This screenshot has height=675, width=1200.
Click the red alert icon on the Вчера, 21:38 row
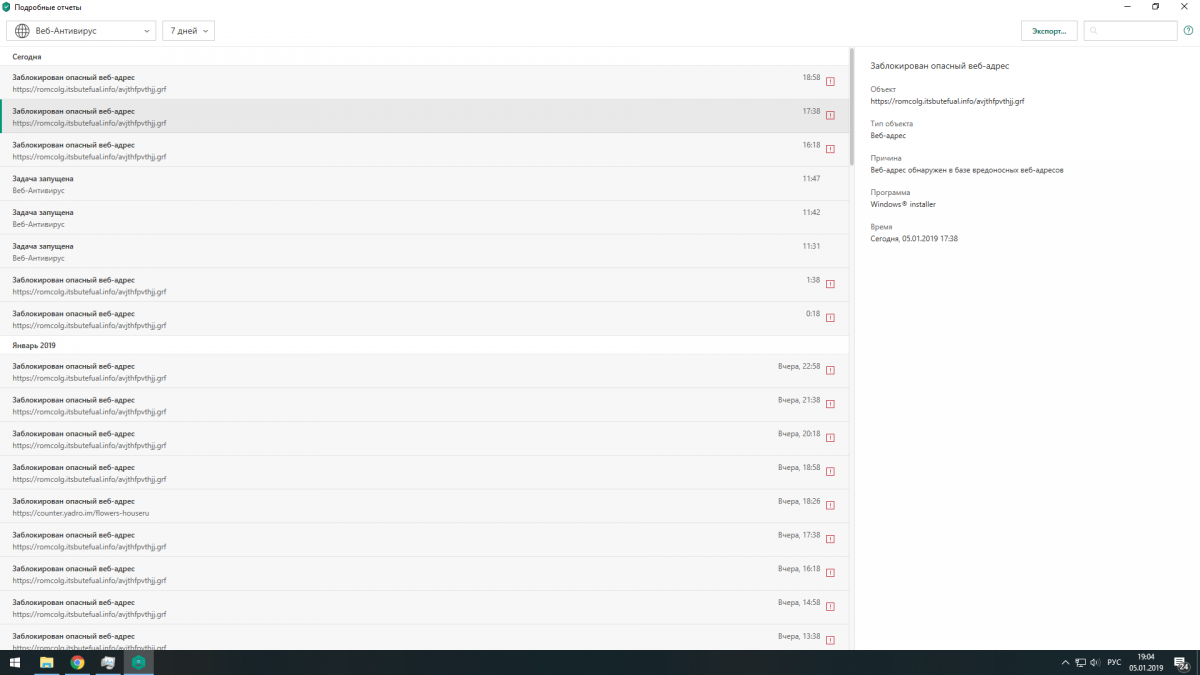pyautogui.click(x=830, y=405)
